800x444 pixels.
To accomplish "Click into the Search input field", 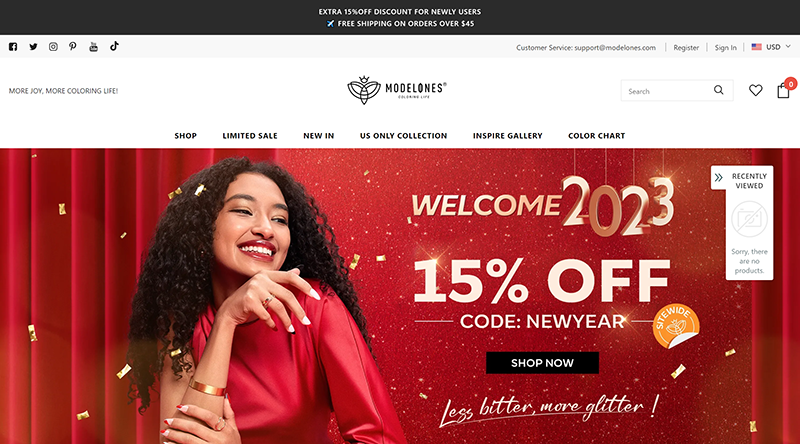I will pyautogui.click(x=667, y=91).
